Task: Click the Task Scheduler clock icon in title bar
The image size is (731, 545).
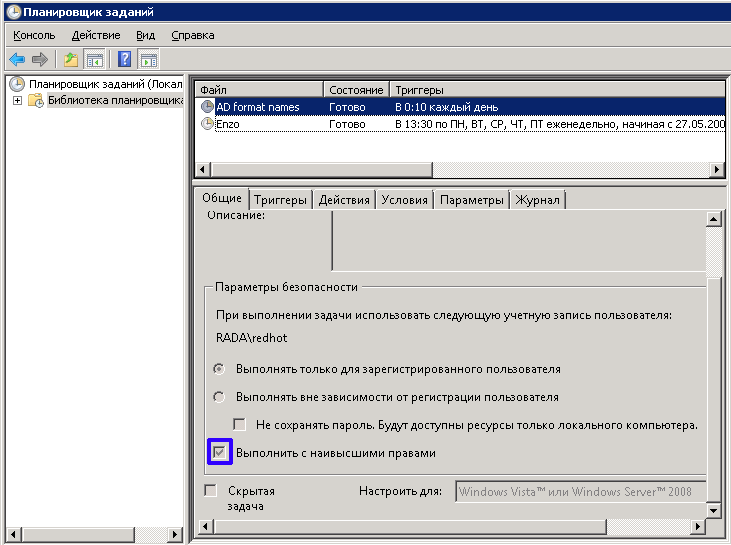Action: 14,12
